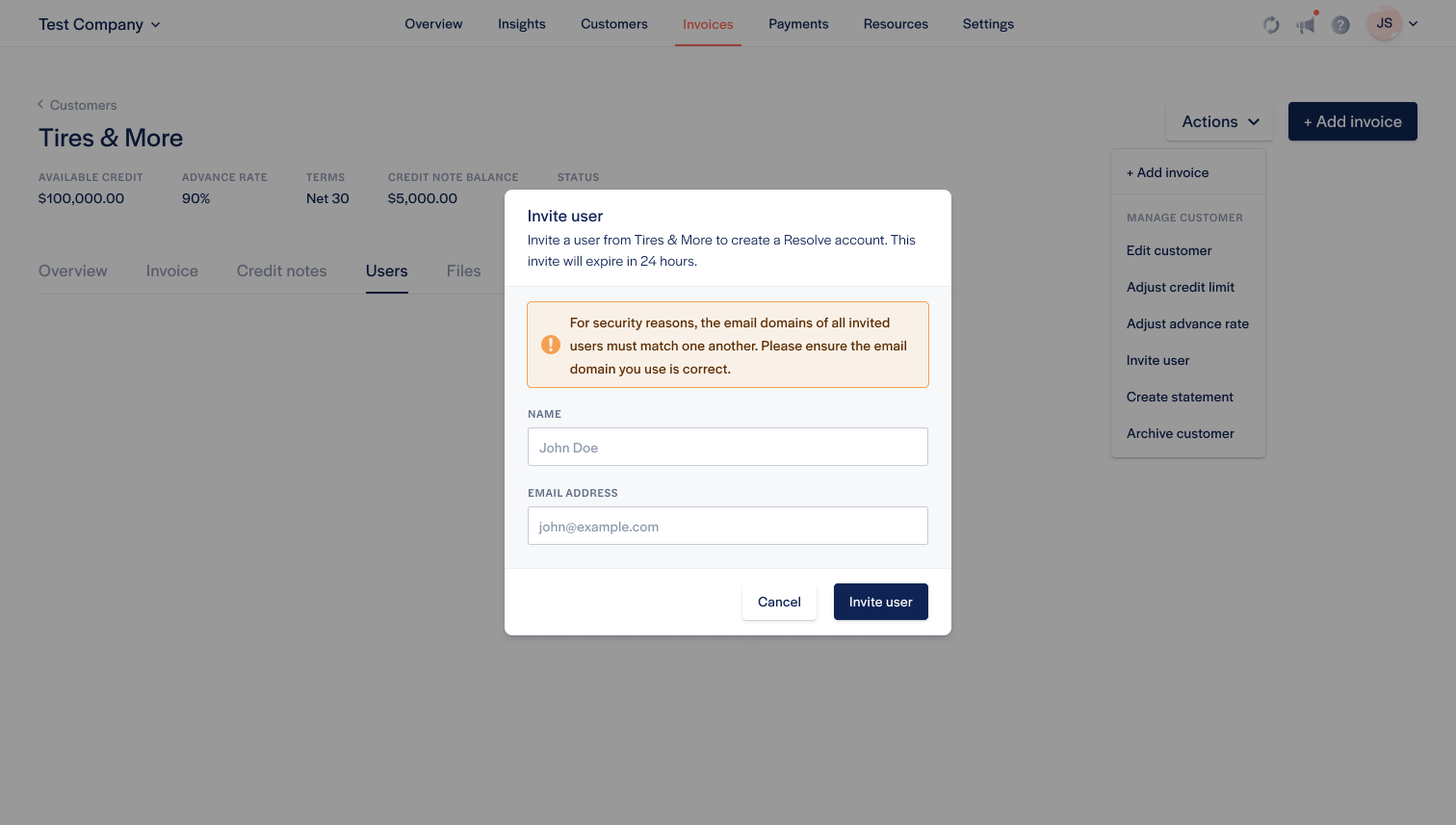Image resolution: width=1456 pixels, height=825 pixels.
Task: Choose Create statement from the Actions menu
Action: tap(1180, 397)
